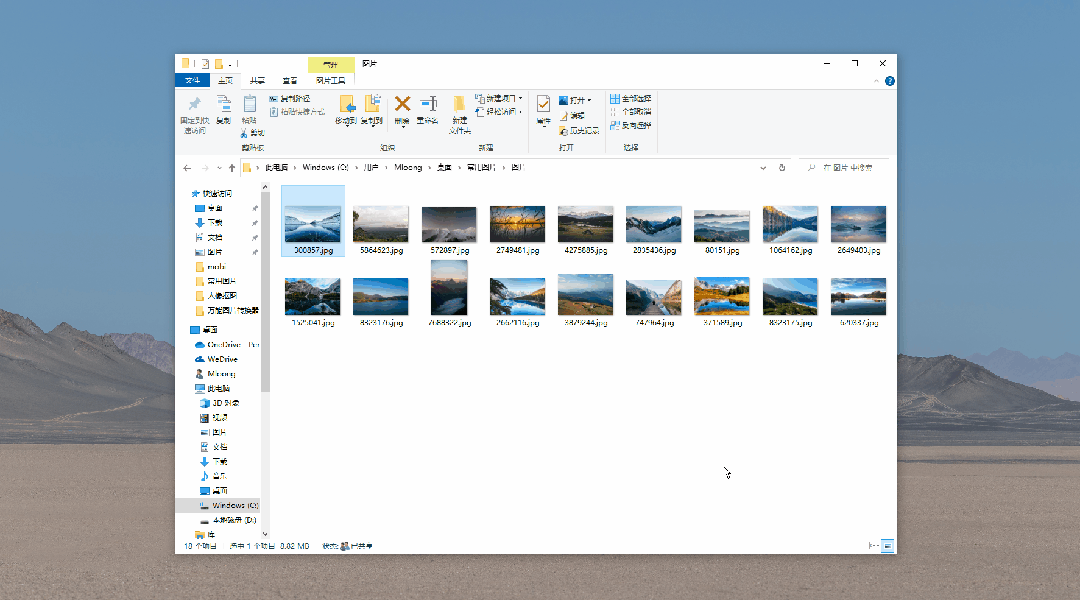Click Windows (C:) in the address bar breadcrumb
The image size is (1080, 600).
(x=325, y=168)
